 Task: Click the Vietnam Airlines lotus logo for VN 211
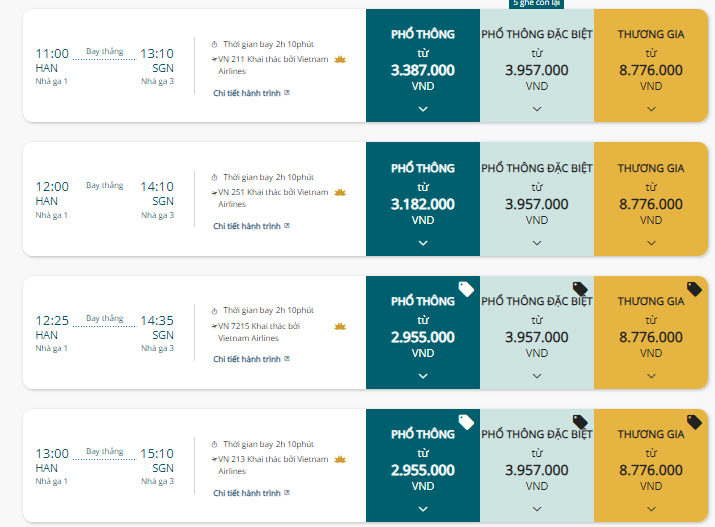click(340, 59)
